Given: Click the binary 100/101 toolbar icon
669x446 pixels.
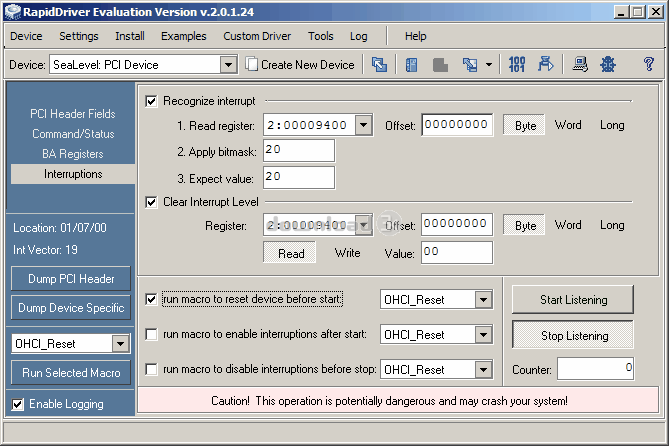Looking at the screenshot, I should tap(517, 65).
